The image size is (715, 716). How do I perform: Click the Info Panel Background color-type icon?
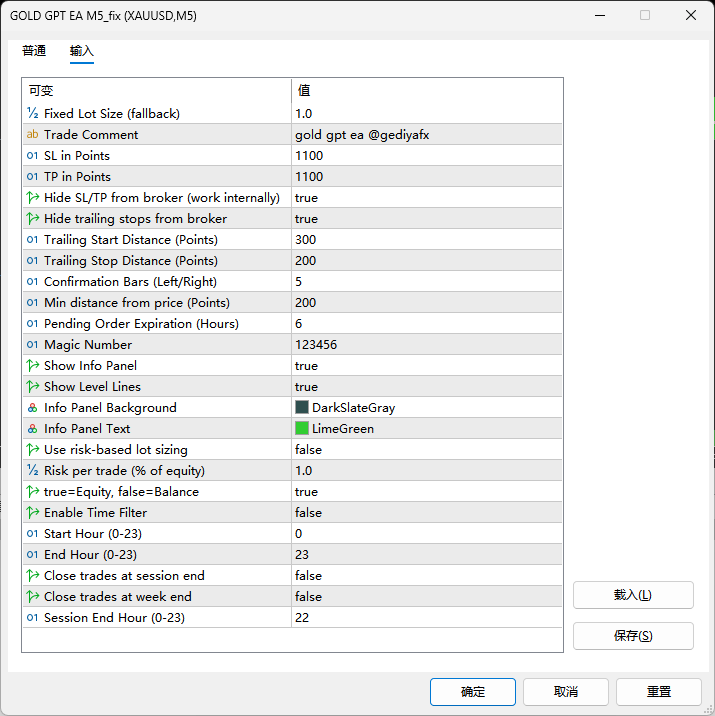click(33, 407)
